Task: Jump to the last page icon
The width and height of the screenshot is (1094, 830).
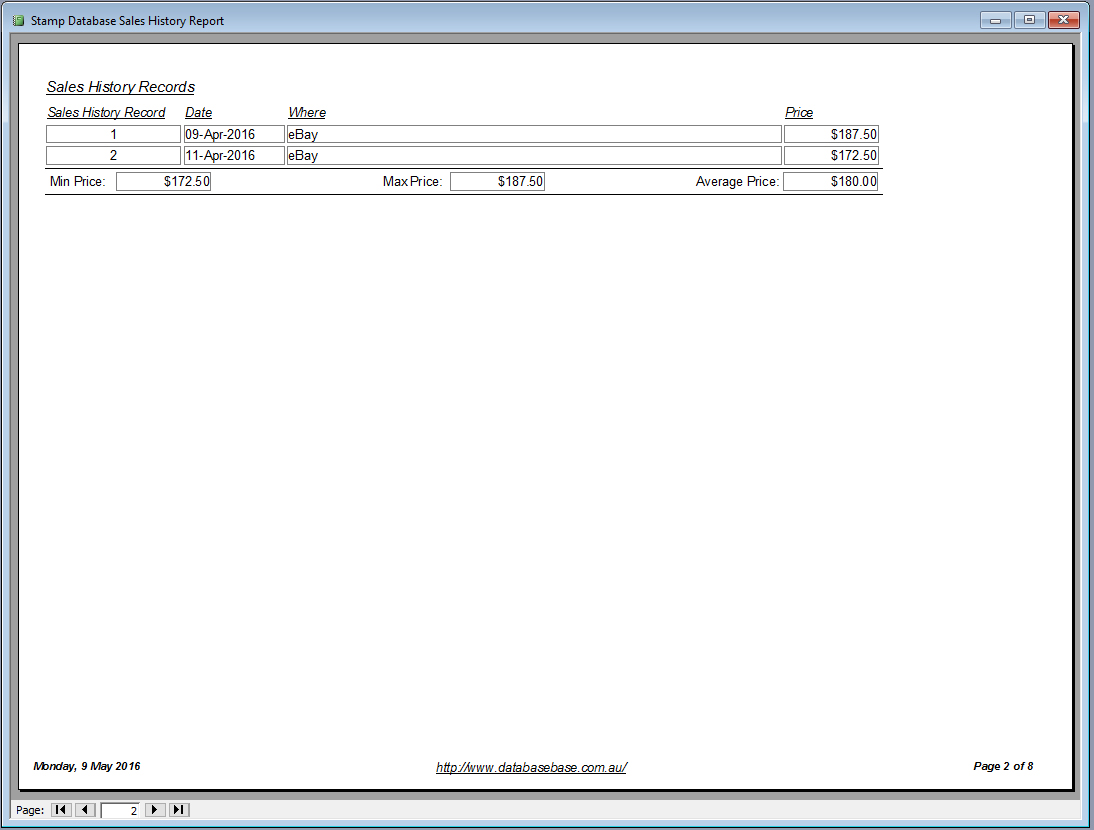Action: point(179,810)
